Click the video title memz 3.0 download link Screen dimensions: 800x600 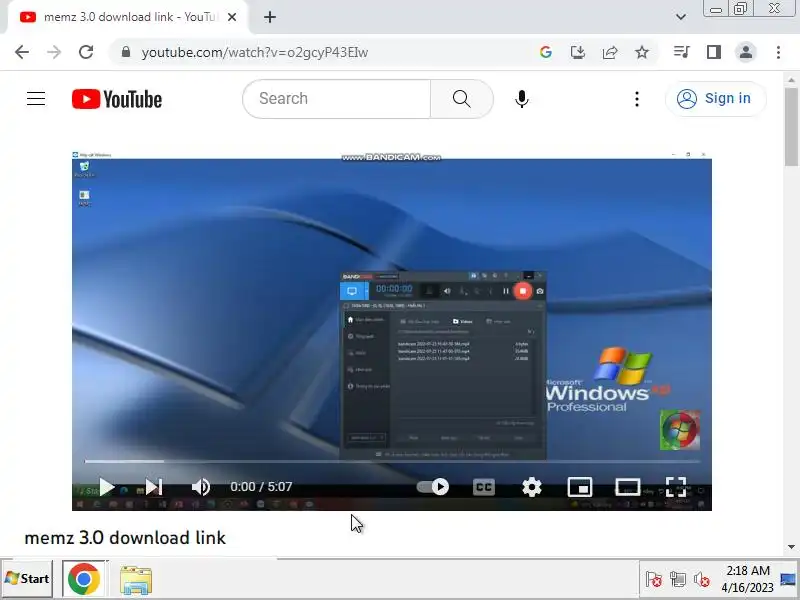click(x=125, y=538)
